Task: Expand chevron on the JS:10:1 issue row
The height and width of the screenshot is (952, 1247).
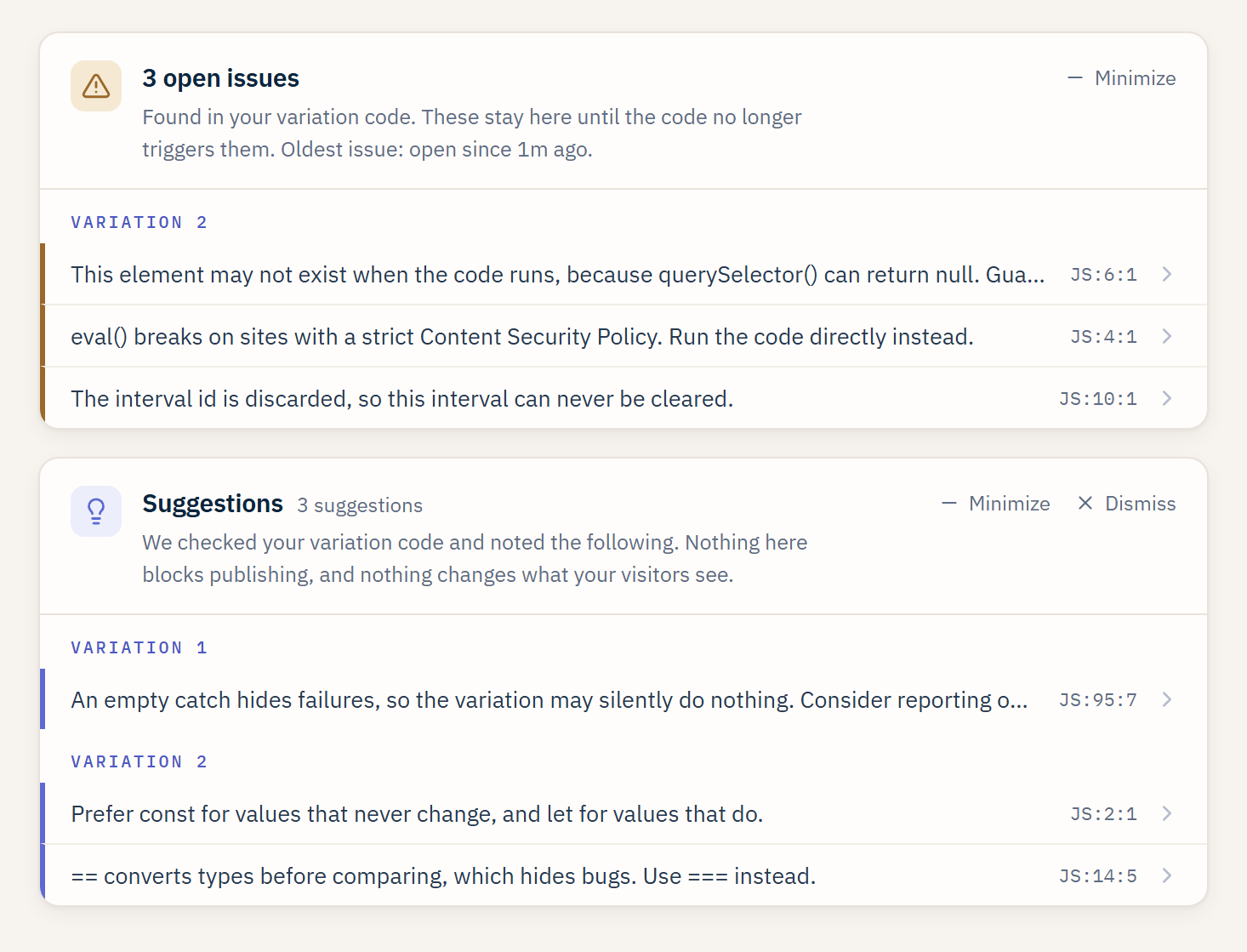Action: tap(1167, 398)
